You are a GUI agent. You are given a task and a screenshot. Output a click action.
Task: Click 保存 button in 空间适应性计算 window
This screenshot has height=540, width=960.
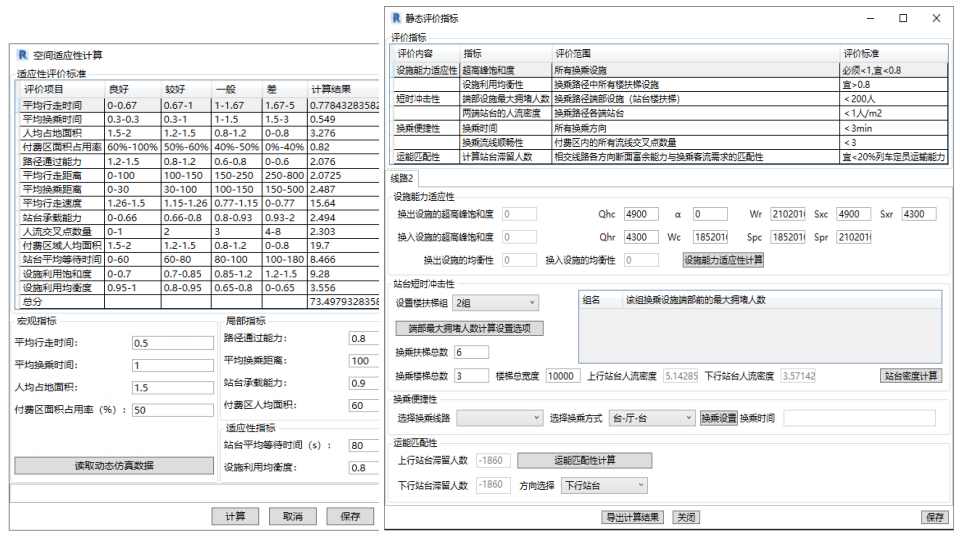(x=350, y=517)
